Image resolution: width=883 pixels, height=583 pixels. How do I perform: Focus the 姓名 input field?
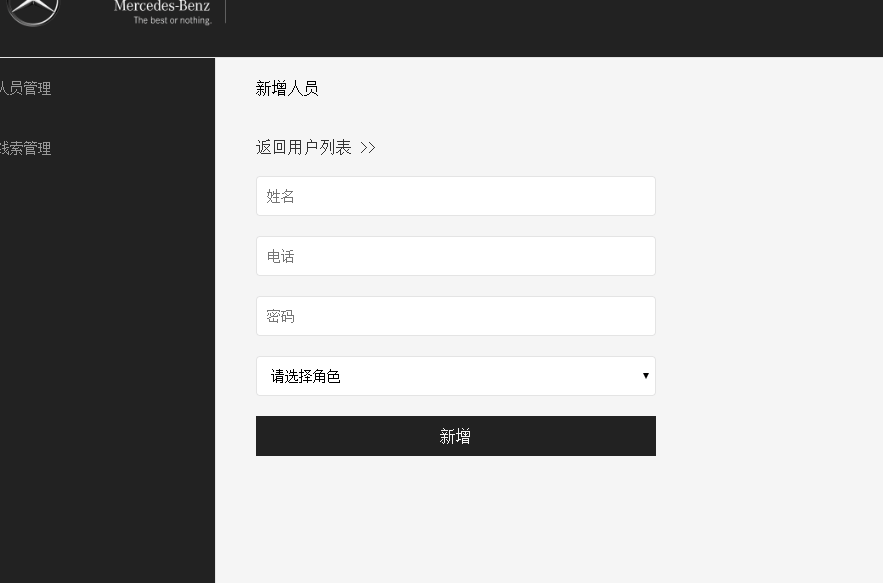[455, 196]
